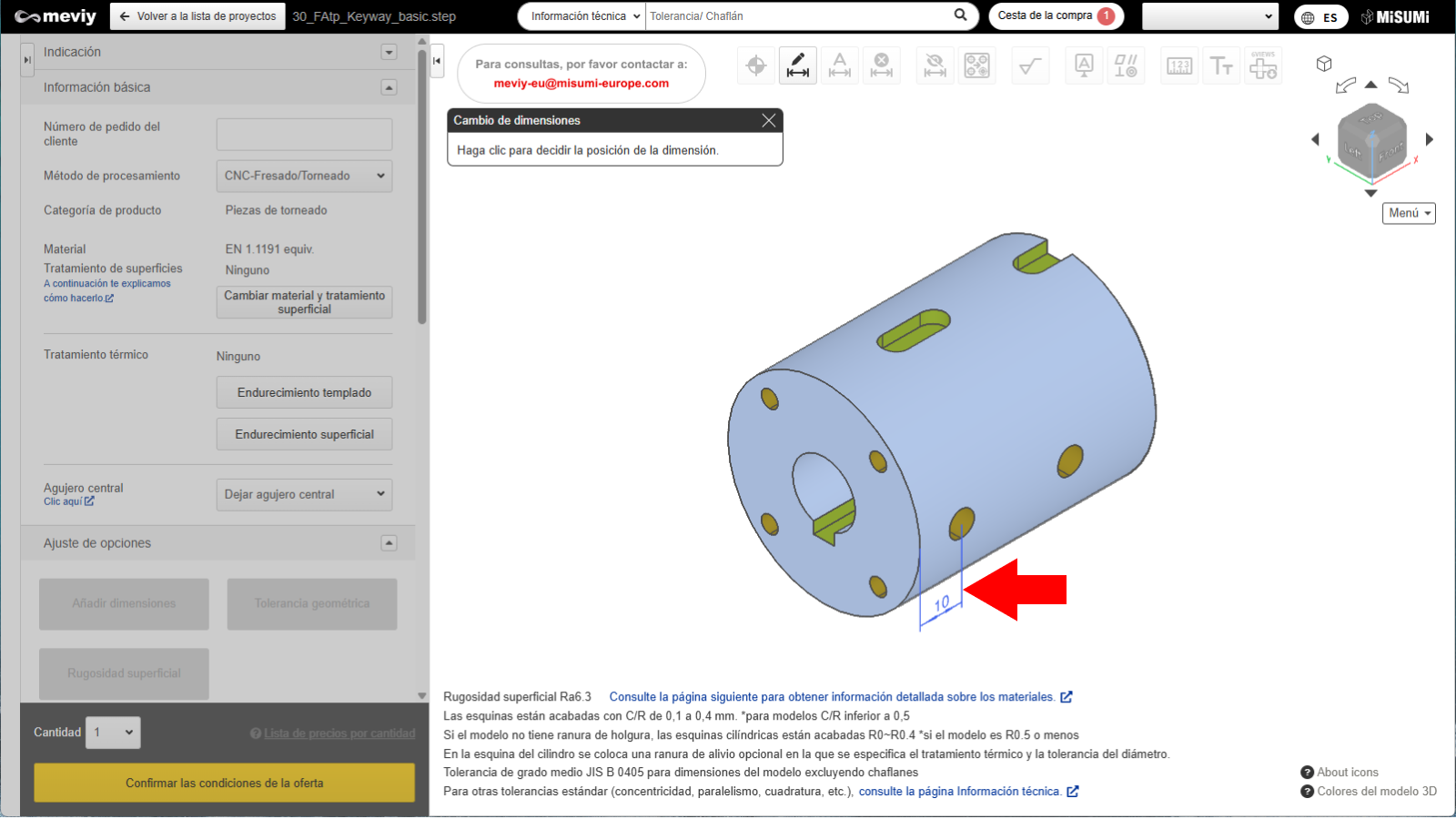This screenshot has height=819, width=1456.
Task: Click the delete dimension tool icon
Action: pos(881,66)
